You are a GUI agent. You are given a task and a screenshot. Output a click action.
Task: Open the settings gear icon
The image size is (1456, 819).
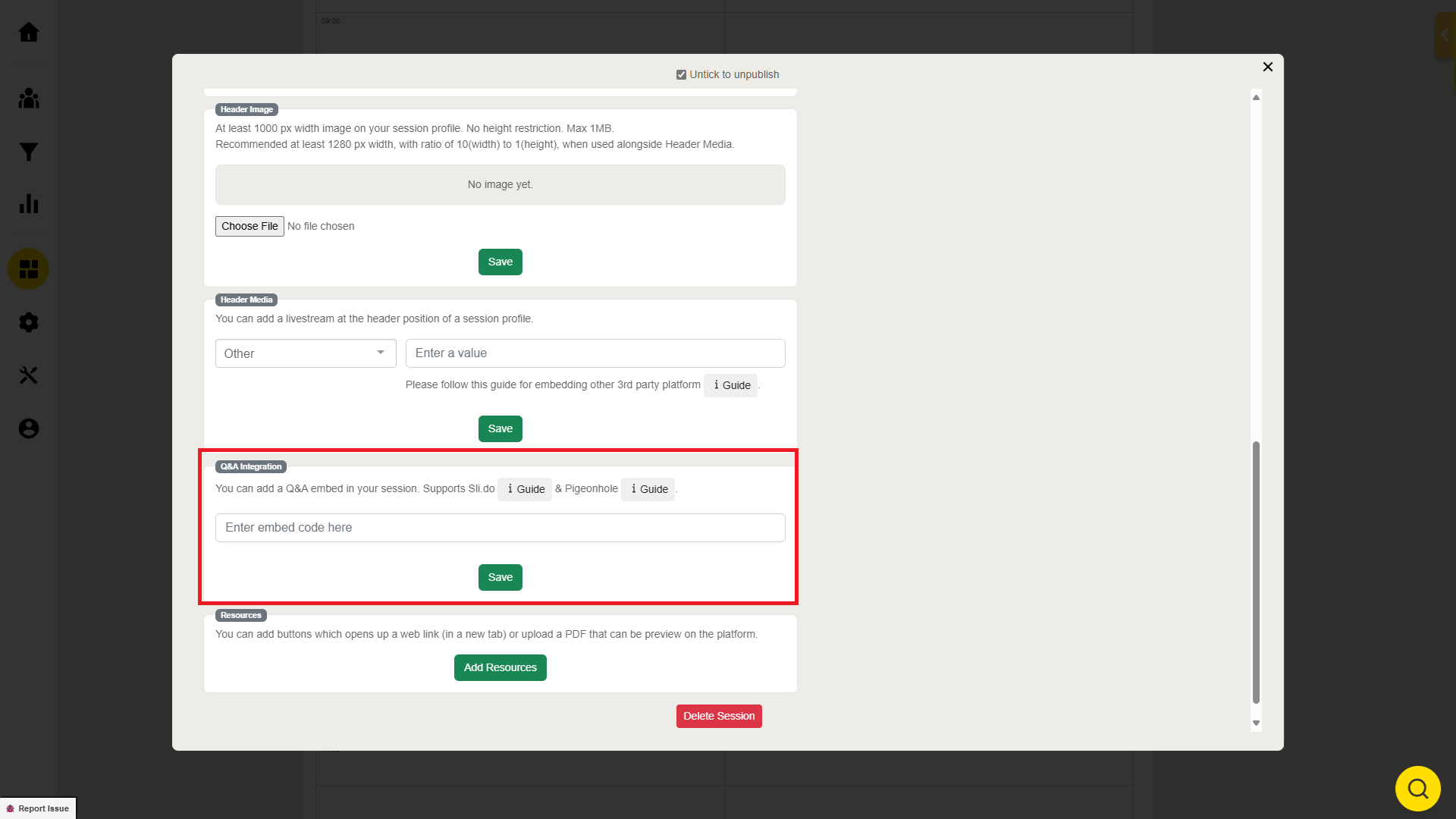coord(29,322)
